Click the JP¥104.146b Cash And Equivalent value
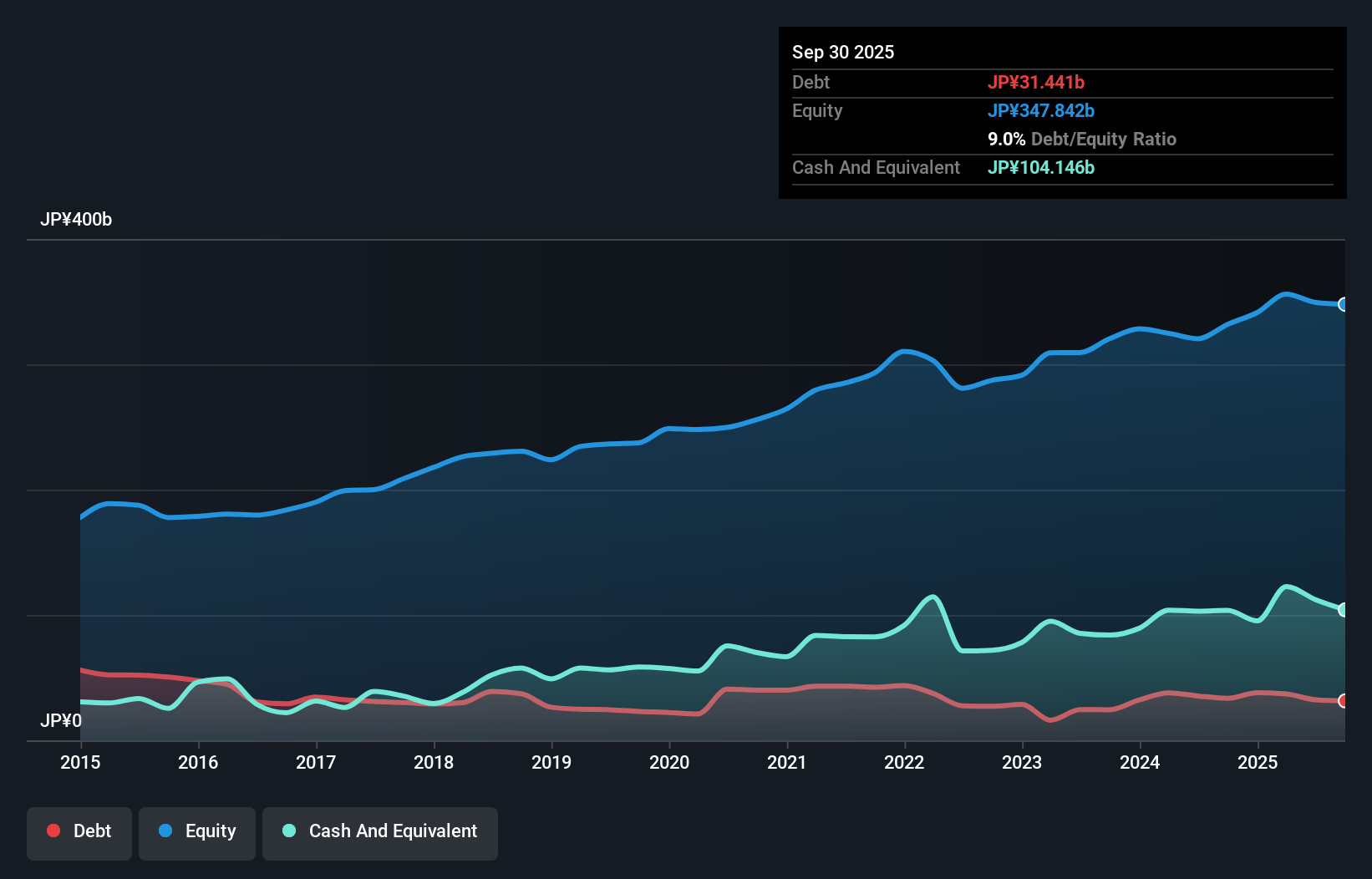1372x879 pixels. (x=1041, y=167)
